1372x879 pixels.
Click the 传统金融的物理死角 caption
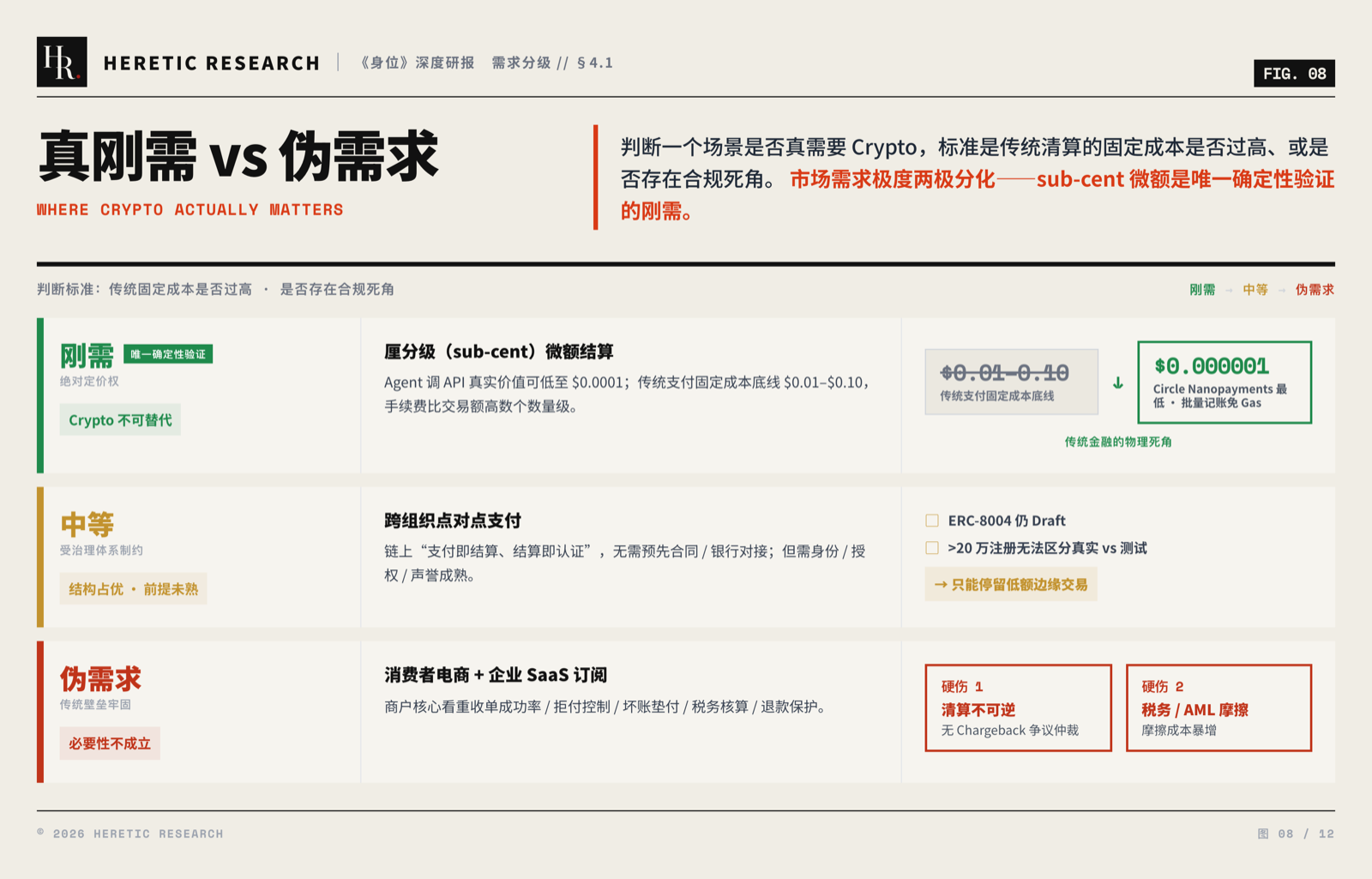pos(1118,442)
